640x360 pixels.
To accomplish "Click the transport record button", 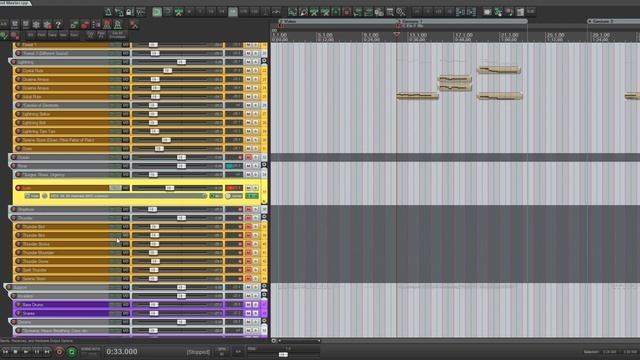I will (59, 351).
